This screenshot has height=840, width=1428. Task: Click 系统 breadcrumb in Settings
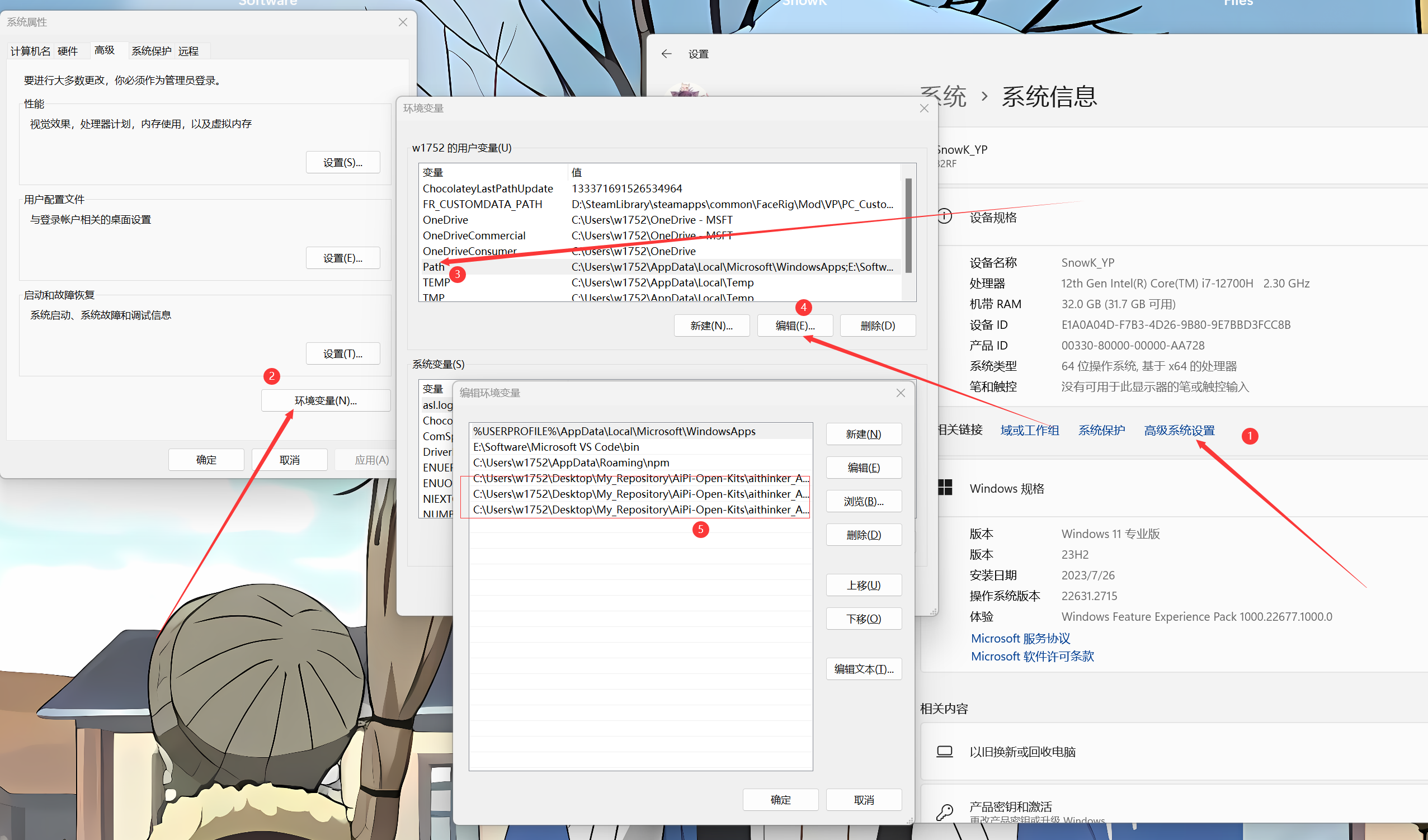tap(944, 96)
